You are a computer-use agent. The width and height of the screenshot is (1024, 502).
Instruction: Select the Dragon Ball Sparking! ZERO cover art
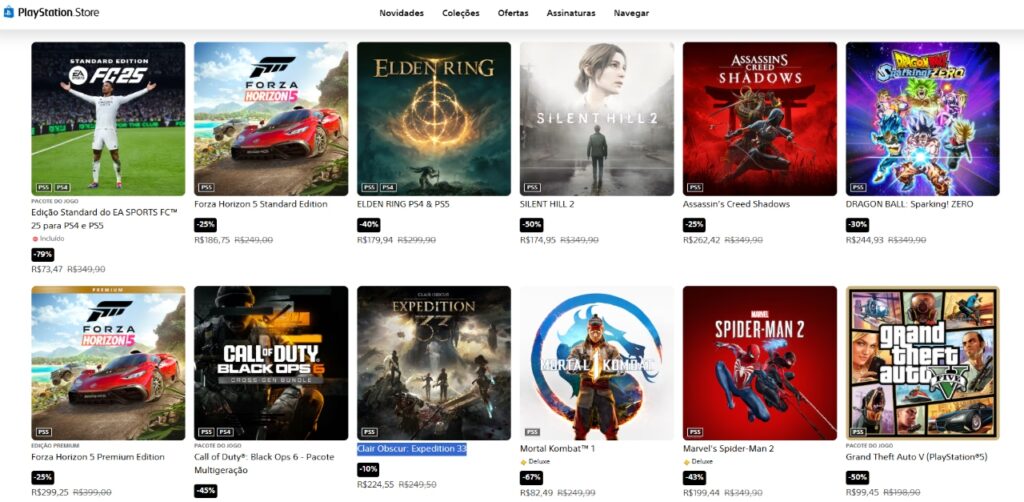[922, 119]
